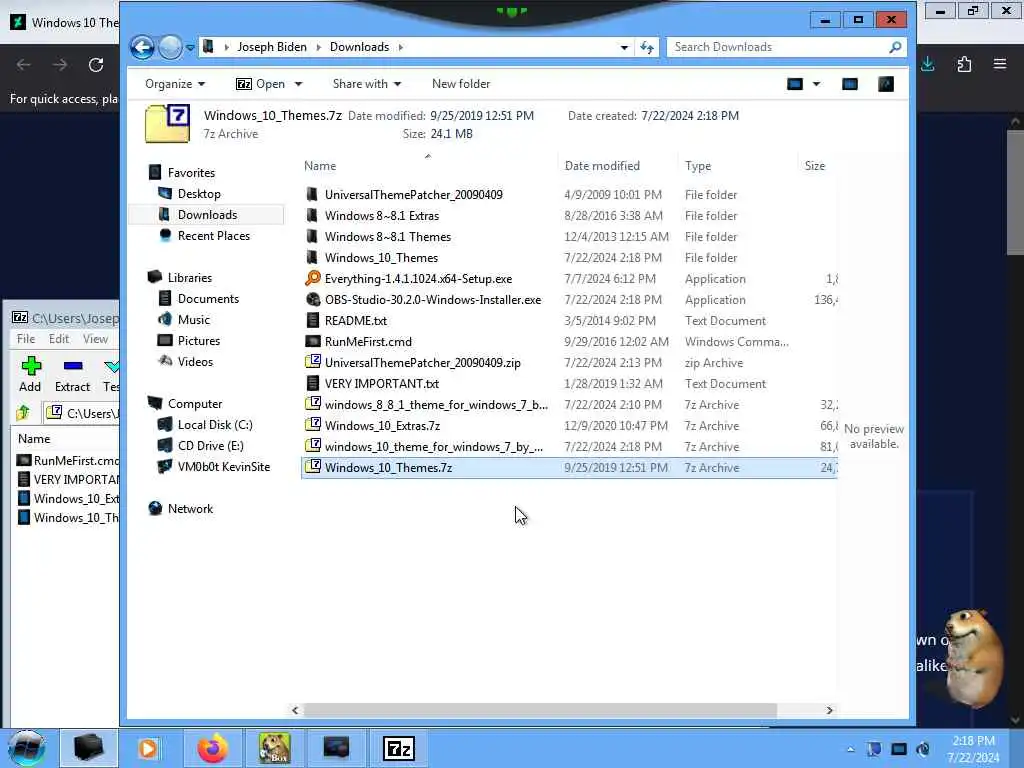Open Documents library

208,299
